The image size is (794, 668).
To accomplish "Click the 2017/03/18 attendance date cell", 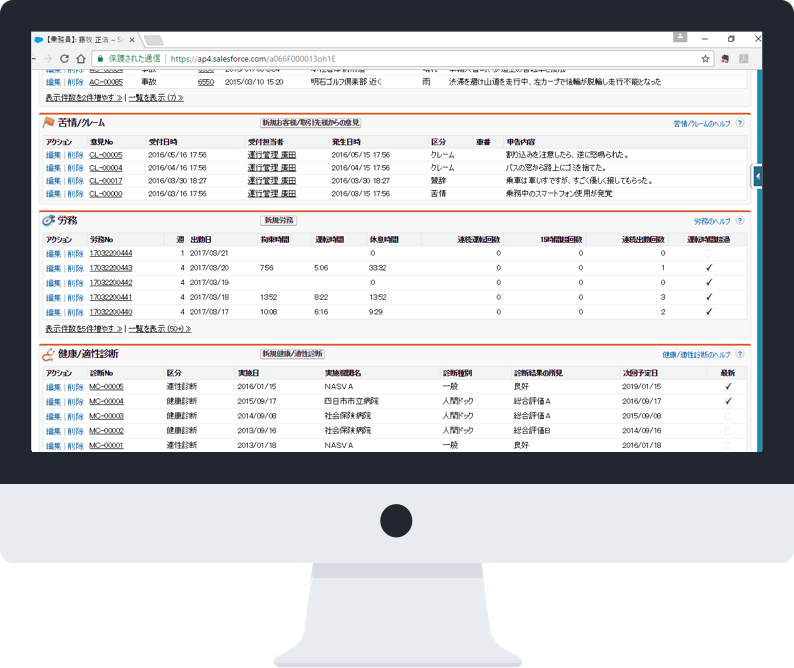I will click(x=209, y=297).
